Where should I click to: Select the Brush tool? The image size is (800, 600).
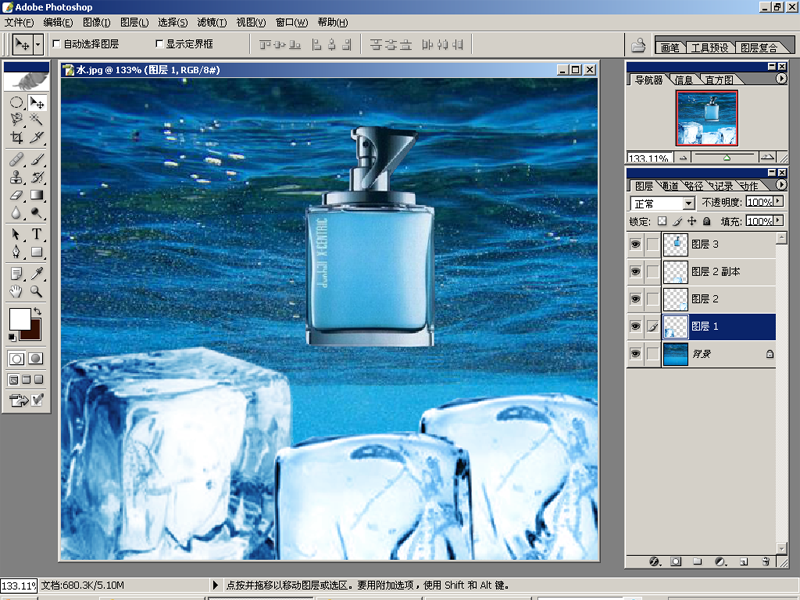pyautogui.click(x=37, y=159)
